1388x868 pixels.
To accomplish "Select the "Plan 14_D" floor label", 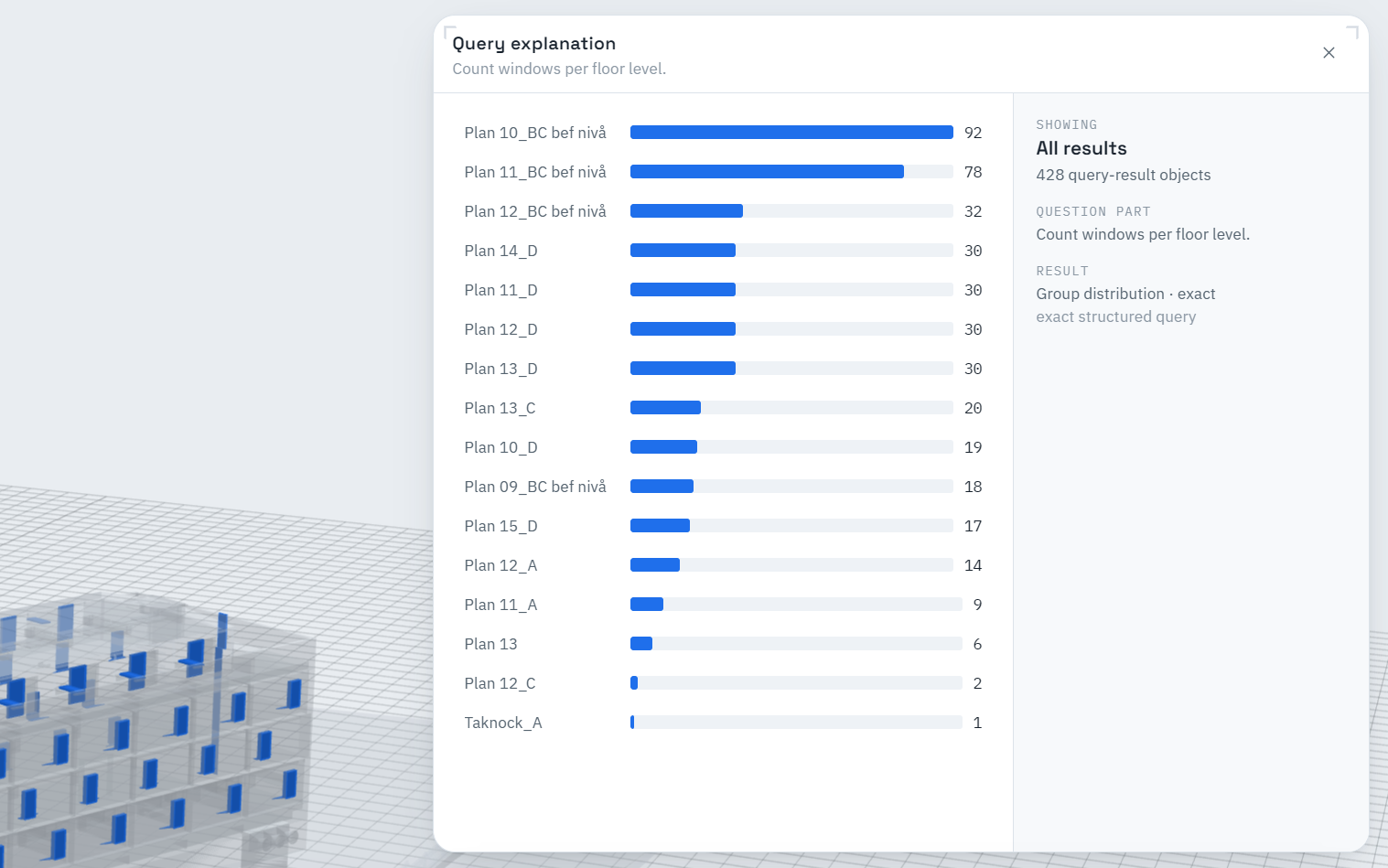I will coord(500,251).
